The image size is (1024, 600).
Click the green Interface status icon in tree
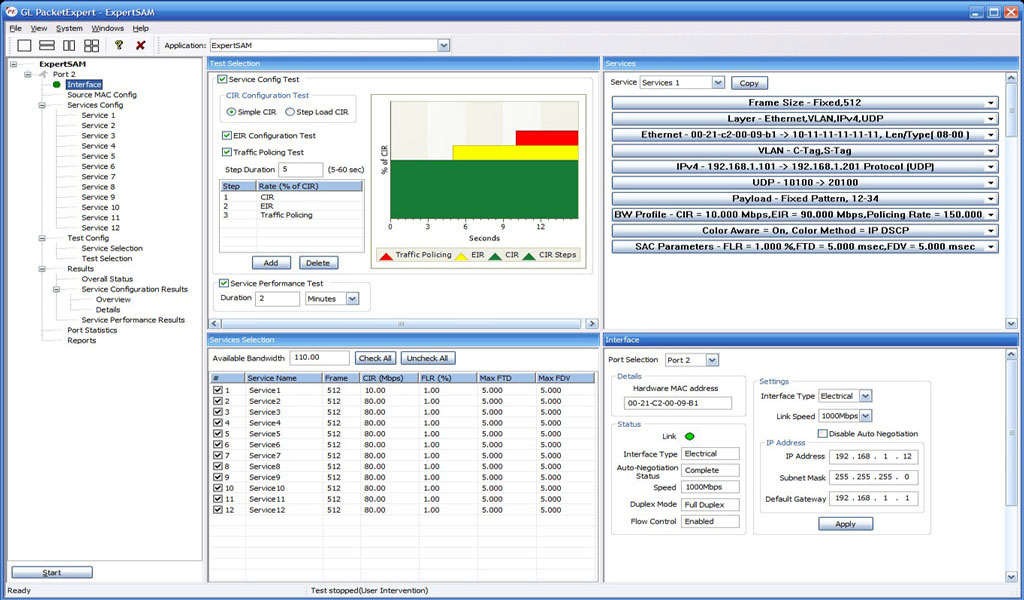[x=57, y=84]
